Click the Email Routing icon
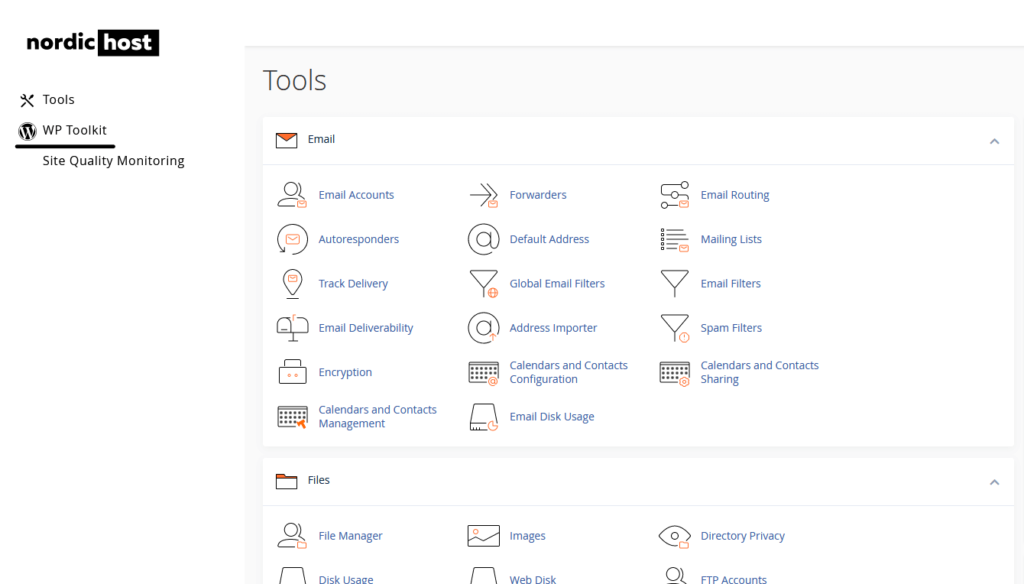Viewport: 1024px width, 584px height. (675, 195)
